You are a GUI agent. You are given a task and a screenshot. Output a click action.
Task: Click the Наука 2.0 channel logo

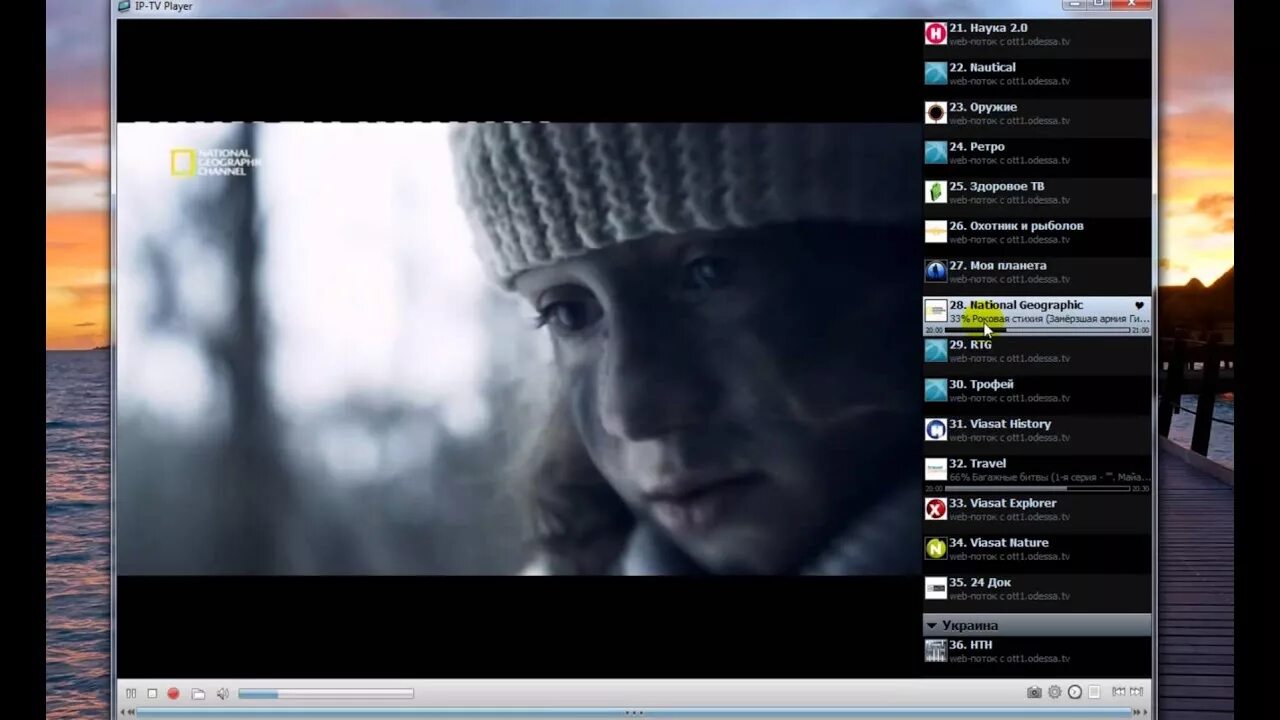[x=935, y=34]
